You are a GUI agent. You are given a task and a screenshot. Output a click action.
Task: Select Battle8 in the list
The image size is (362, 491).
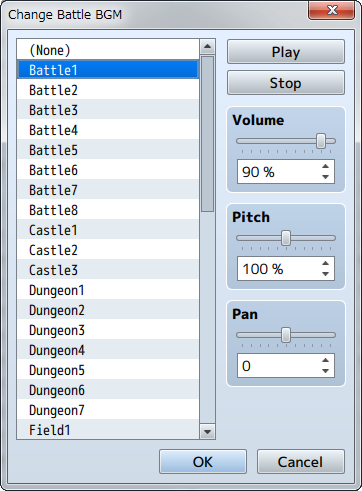(x=108, y=210)
